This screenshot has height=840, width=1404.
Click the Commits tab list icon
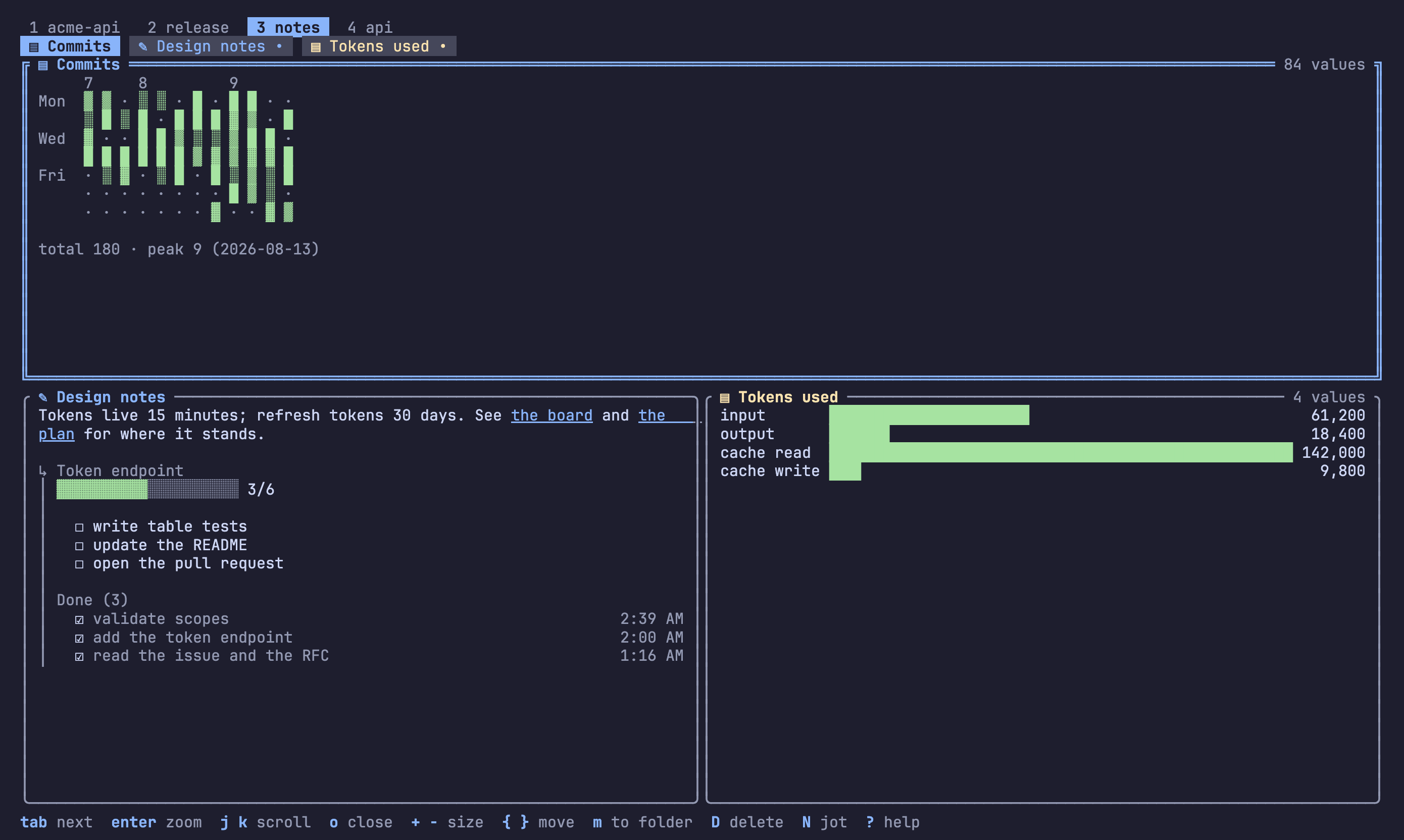34,47
